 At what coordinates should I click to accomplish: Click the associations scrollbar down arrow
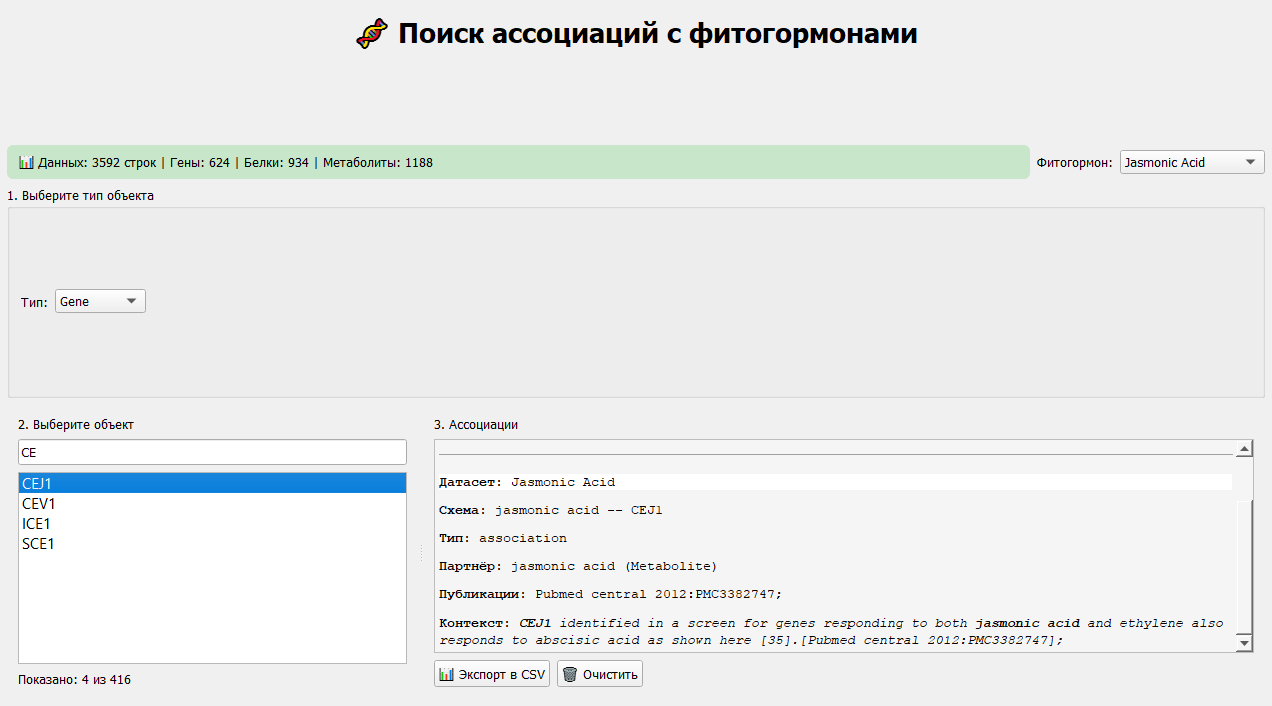pyautogui.click(x=1244, y=641)
